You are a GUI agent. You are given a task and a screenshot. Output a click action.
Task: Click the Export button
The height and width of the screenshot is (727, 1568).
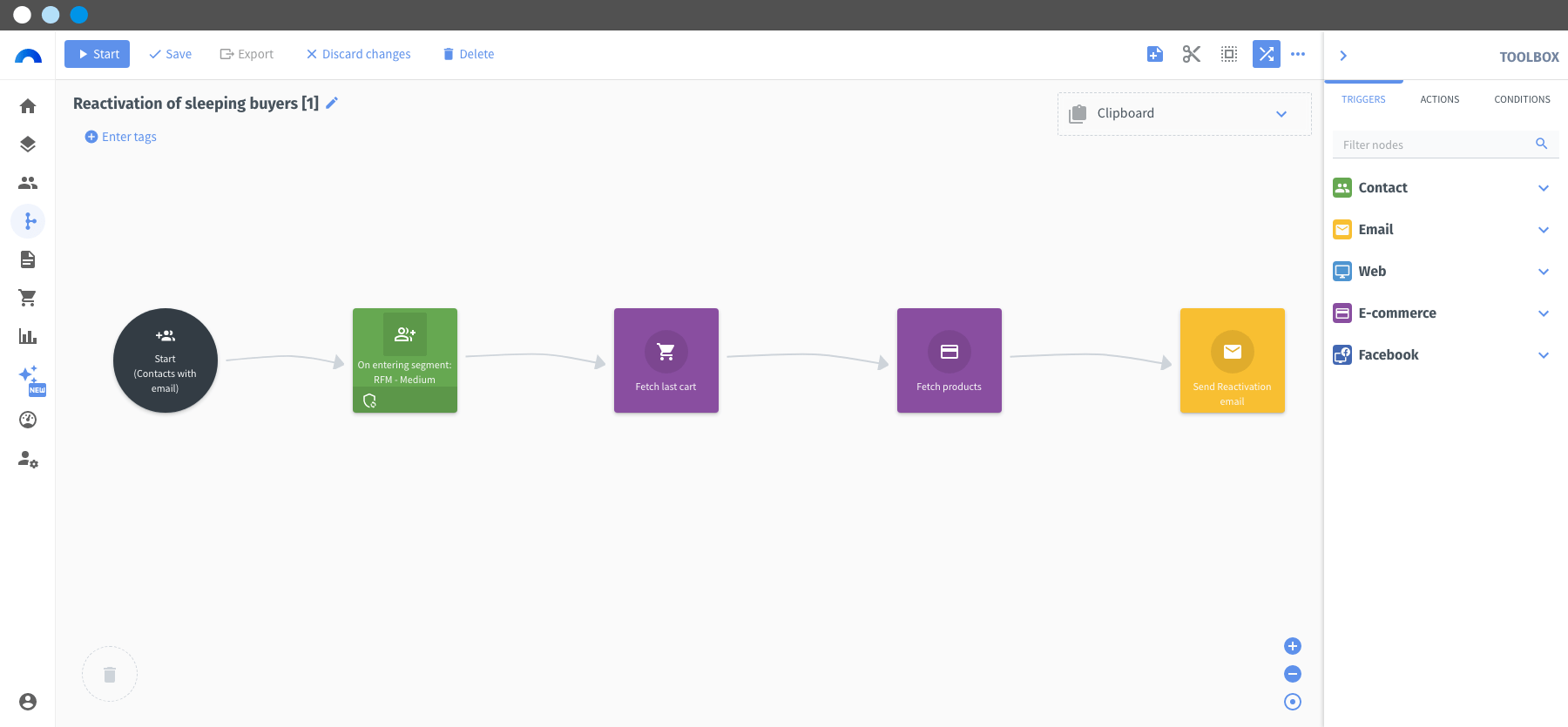click(247, 54)
